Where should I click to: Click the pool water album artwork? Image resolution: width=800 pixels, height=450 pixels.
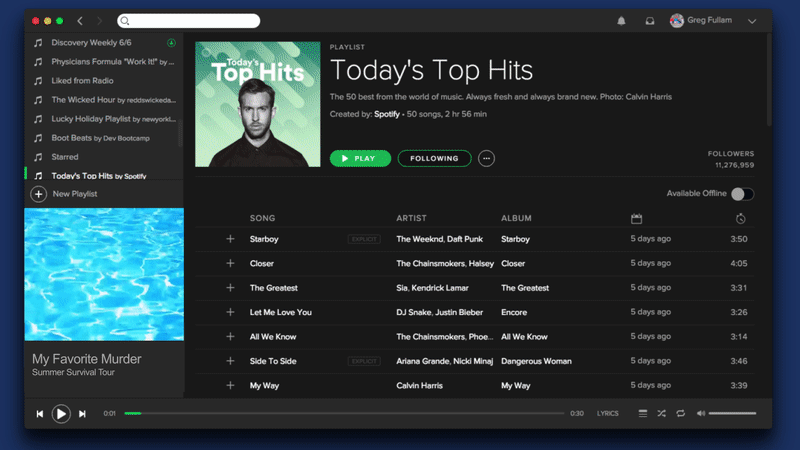(x=104, y=274)
